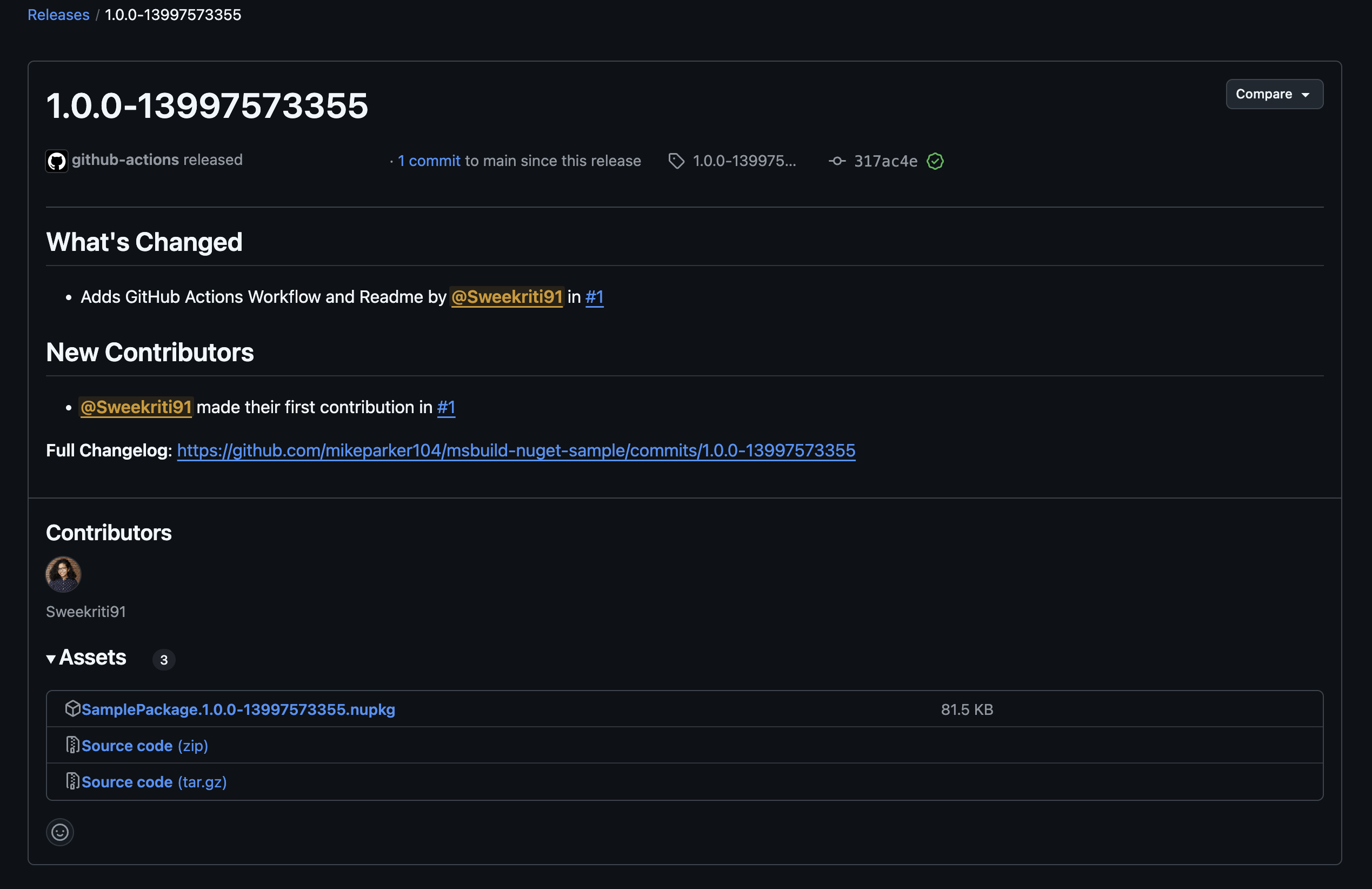The height and width of the screenshot is (889, 1372).
Task: Click the github-actions avatar icon
Action: pos(57,161)
